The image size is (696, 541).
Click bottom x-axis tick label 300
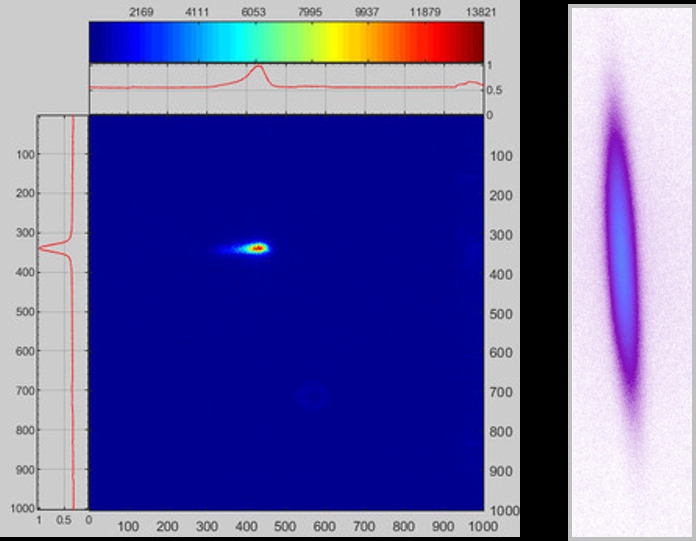[207, 527]
